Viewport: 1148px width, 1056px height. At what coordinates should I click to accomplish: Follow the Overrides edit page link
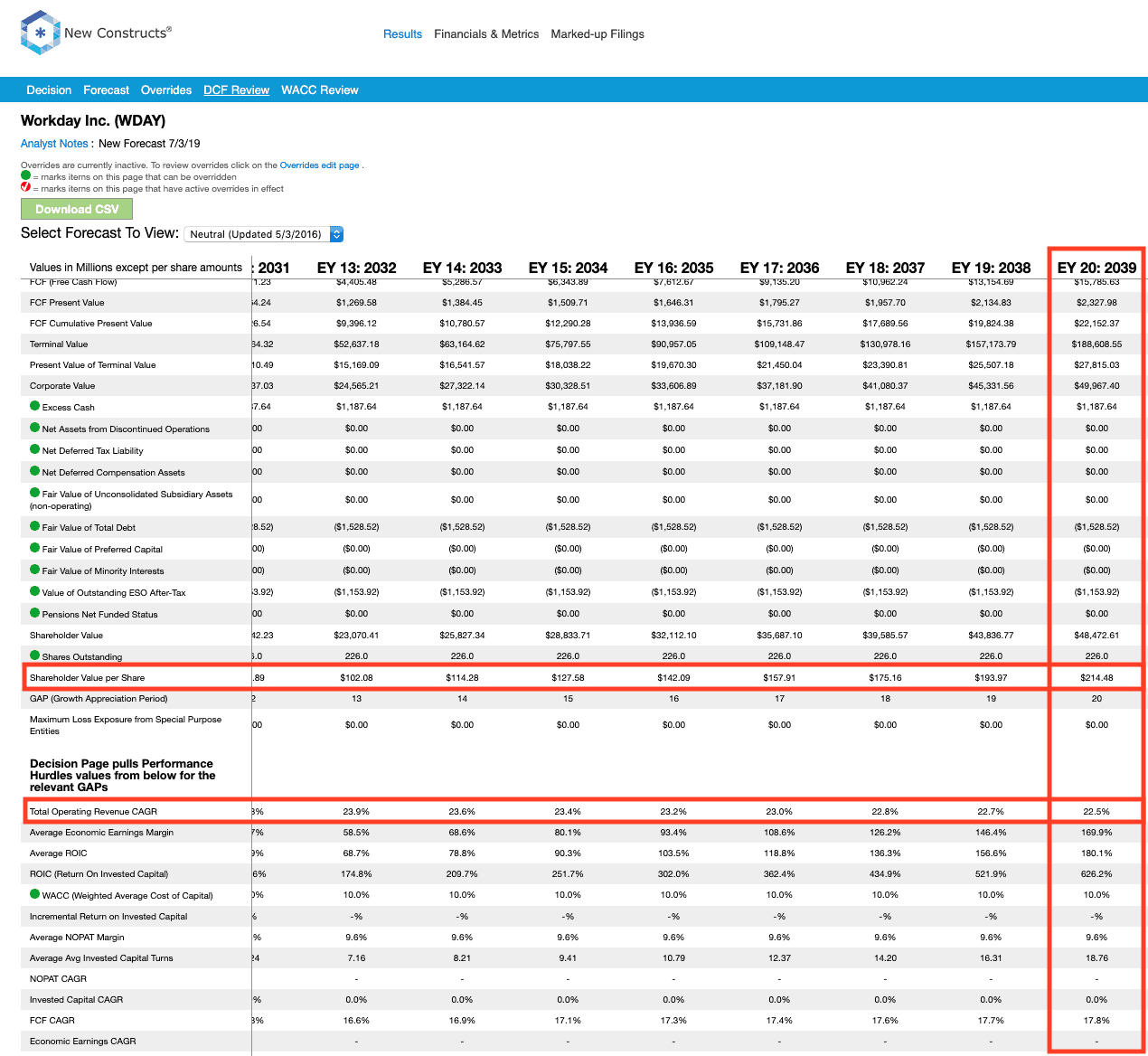coord(319,165)
